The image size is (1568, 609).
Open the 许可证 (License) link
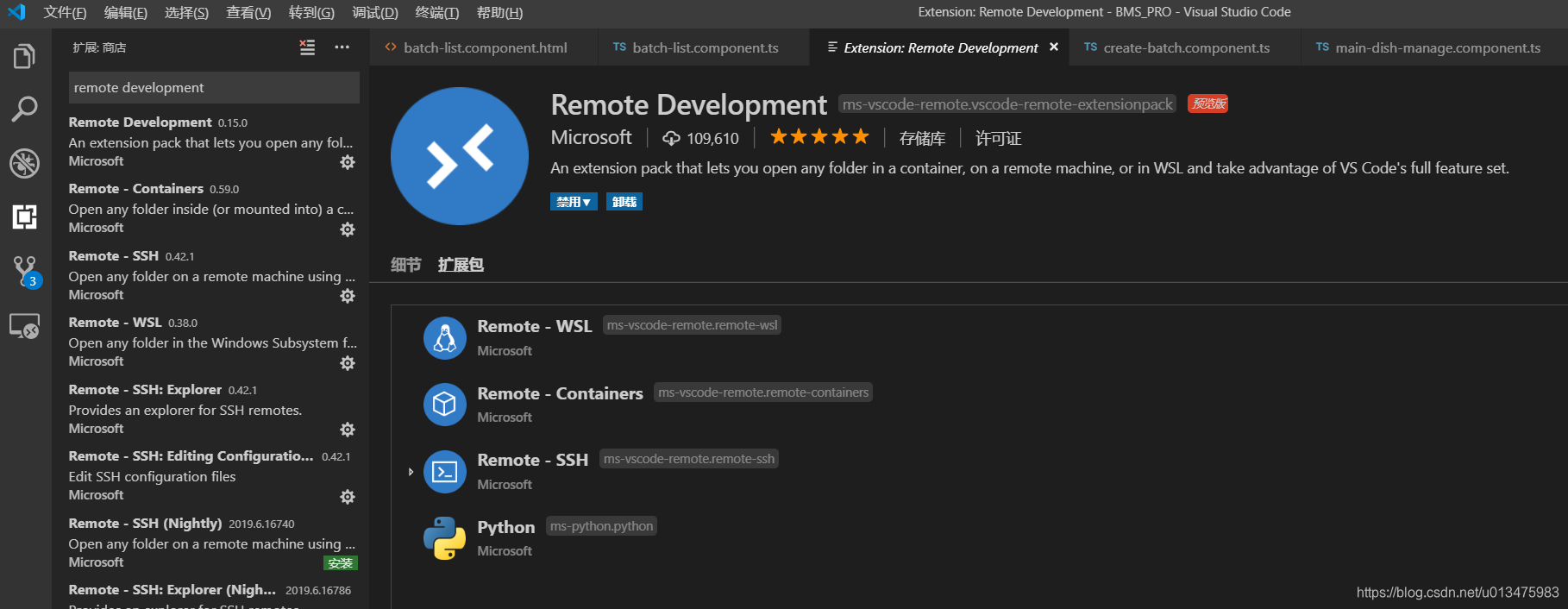click(998, 138)
